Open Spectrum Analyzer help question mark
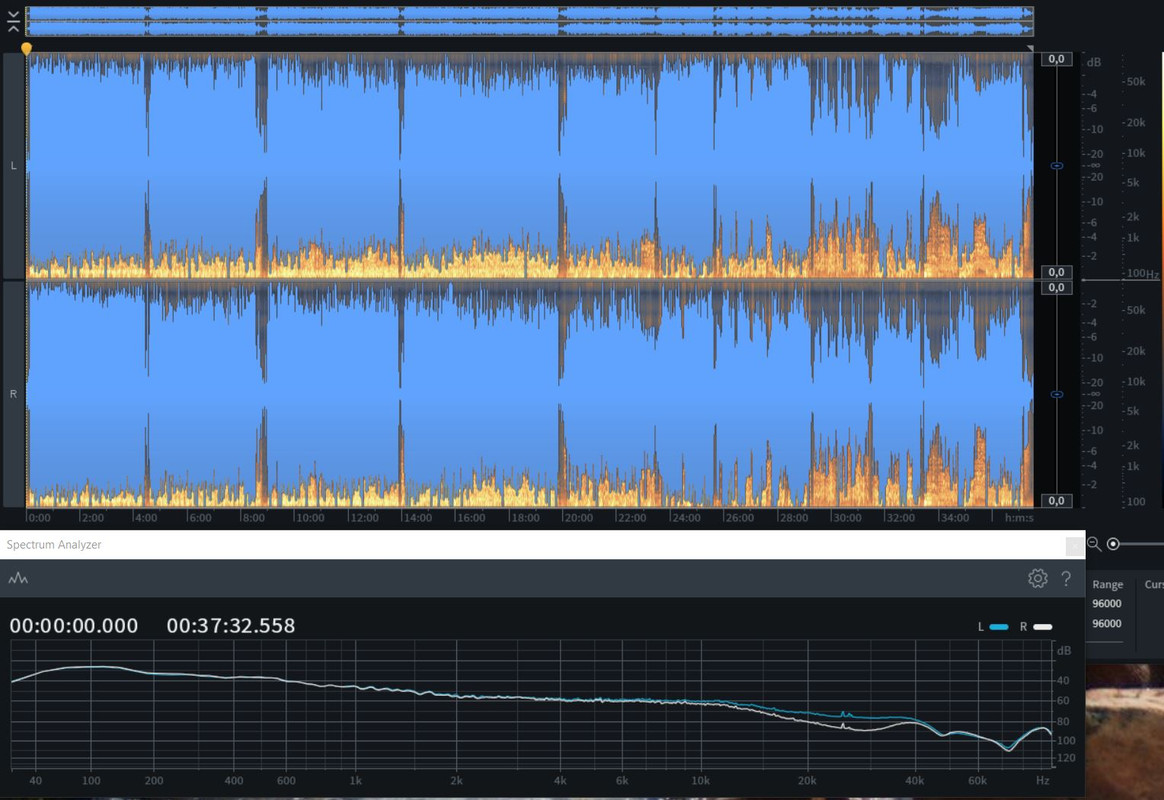Screen dimensions: 1164x800 (x=1066, y=578)
